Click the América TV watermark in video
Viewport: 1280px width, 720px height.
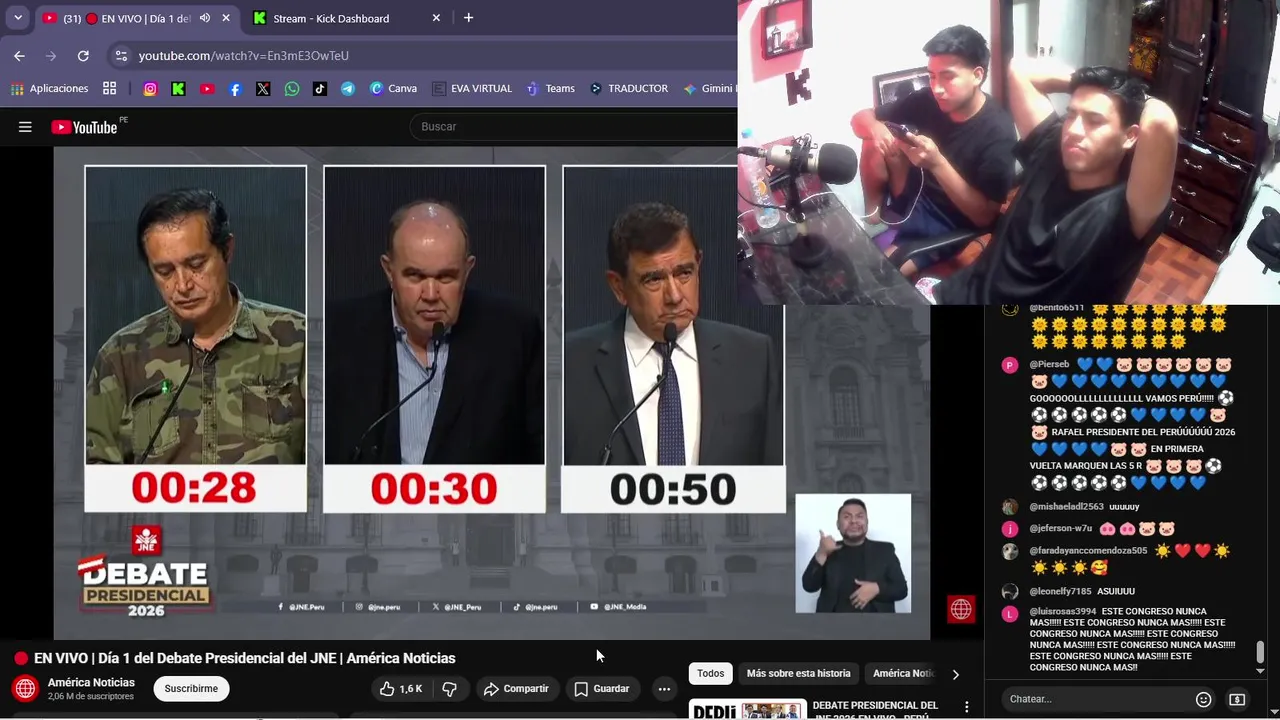point(961,609)
